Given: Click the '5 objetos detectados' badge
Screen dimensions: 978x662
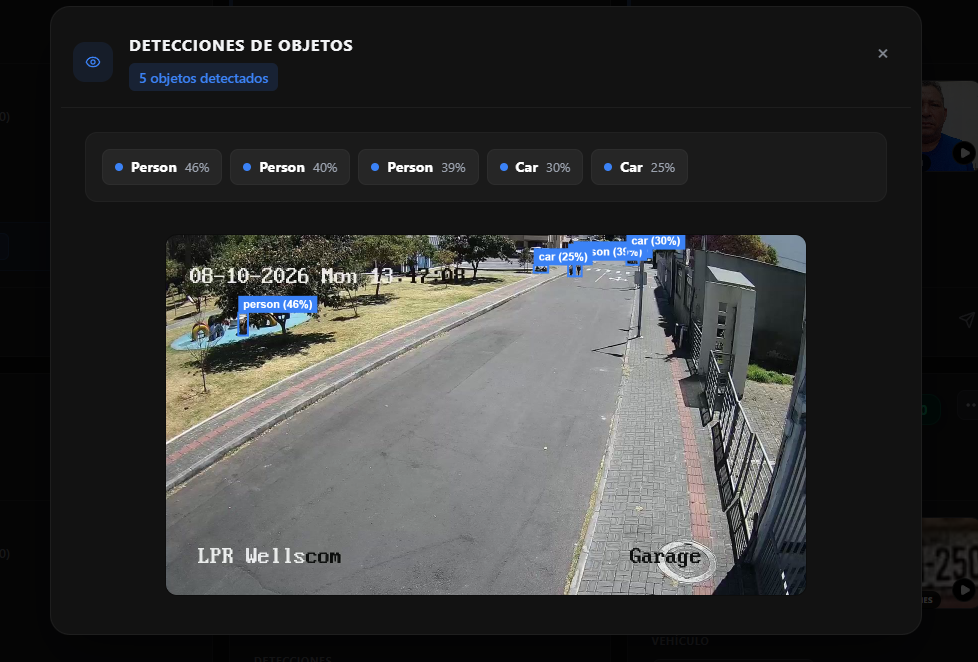Looking at the screenshot, I should click(x=203, y=78).
